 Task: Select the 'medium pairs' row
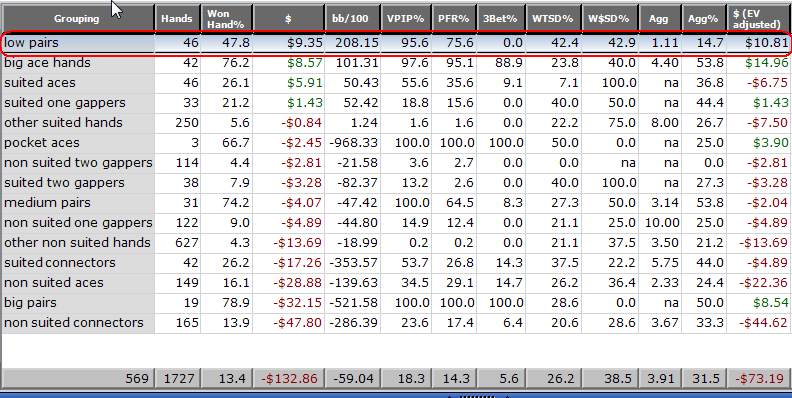tap(396, 203)
